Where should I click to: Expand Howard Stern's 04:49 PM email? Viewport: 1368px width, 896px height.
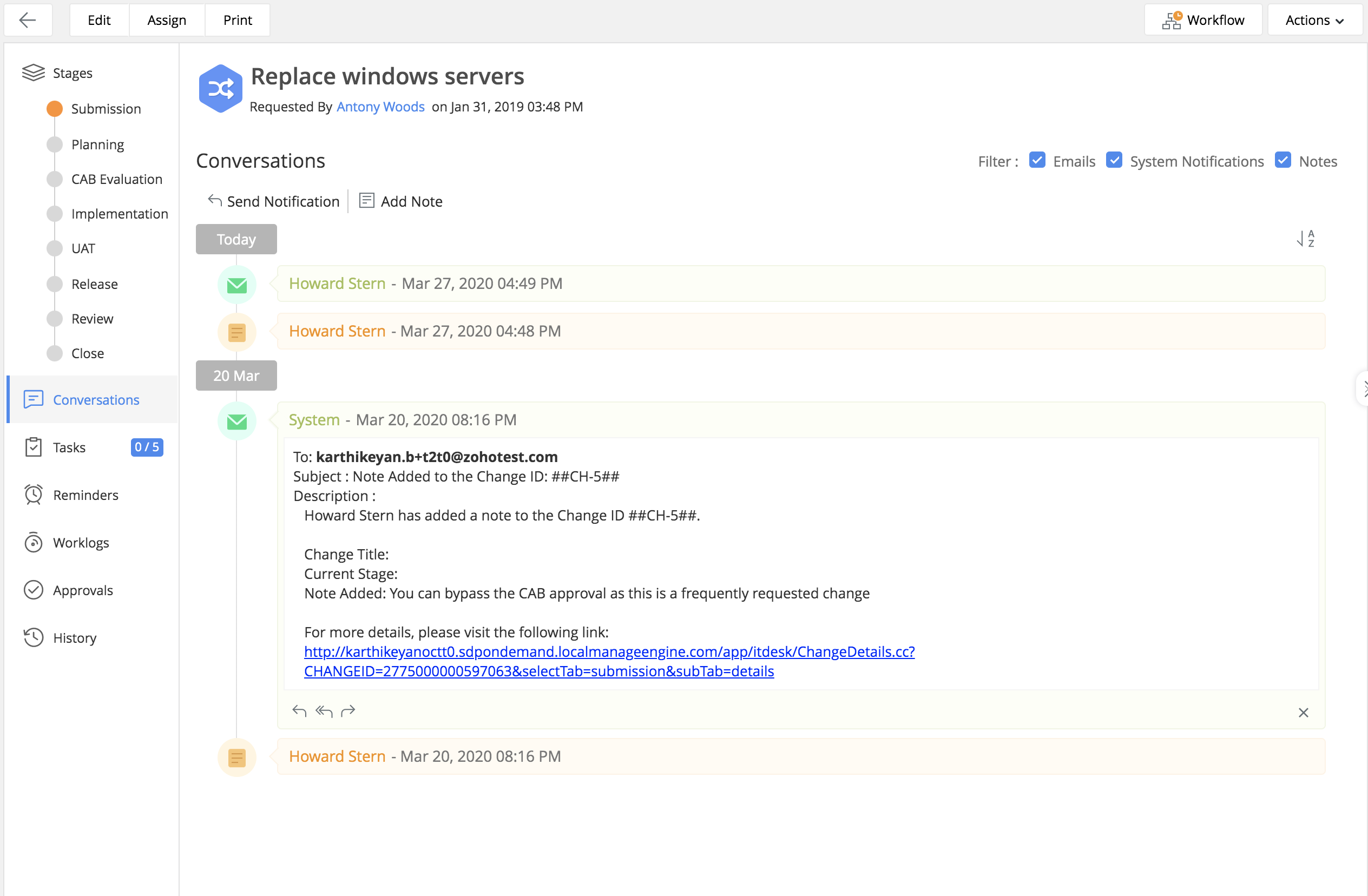point(801,284)
